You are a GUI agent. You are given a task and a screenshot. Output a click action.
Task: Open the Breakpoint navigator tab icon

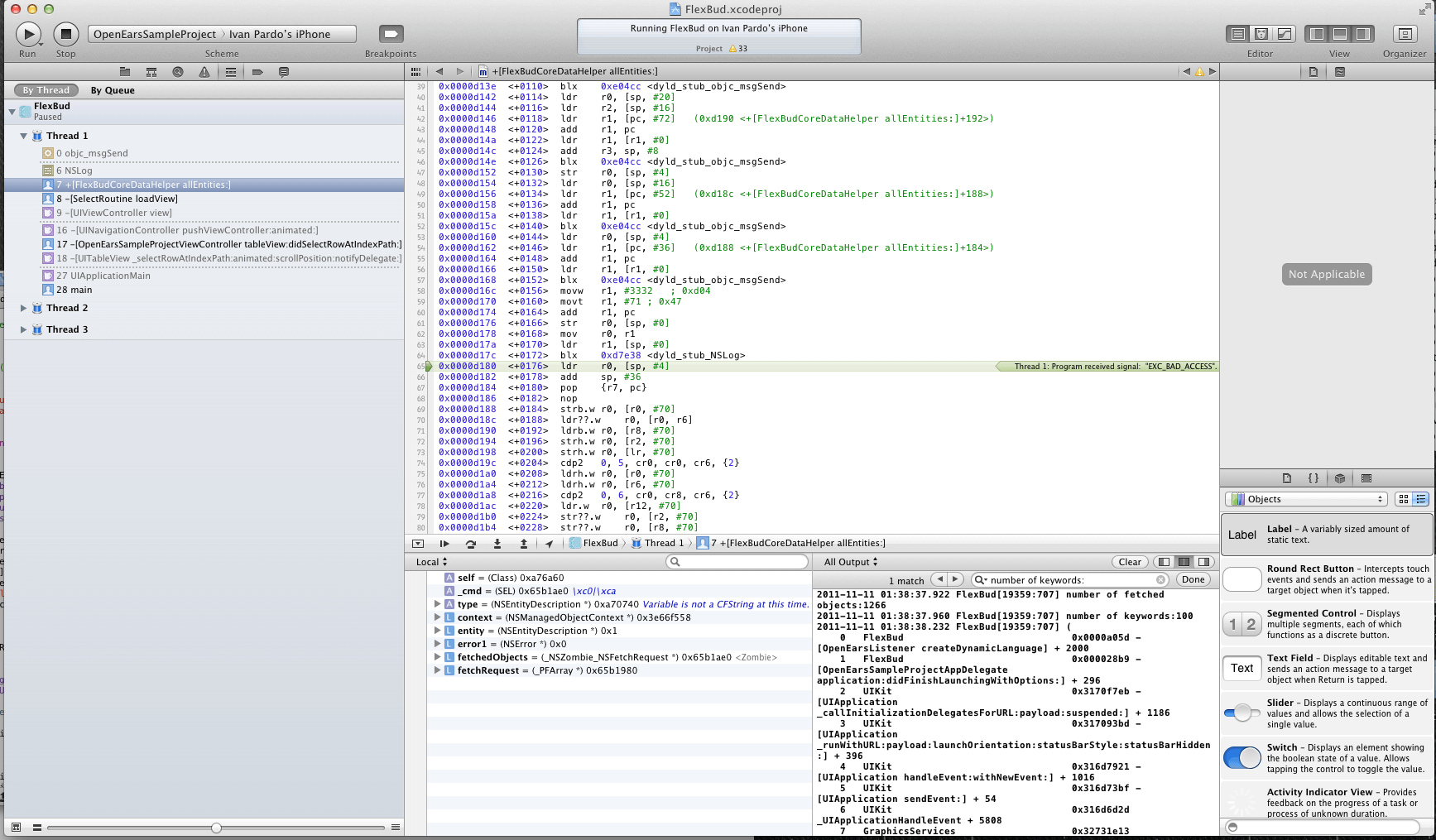click(257, 72)
